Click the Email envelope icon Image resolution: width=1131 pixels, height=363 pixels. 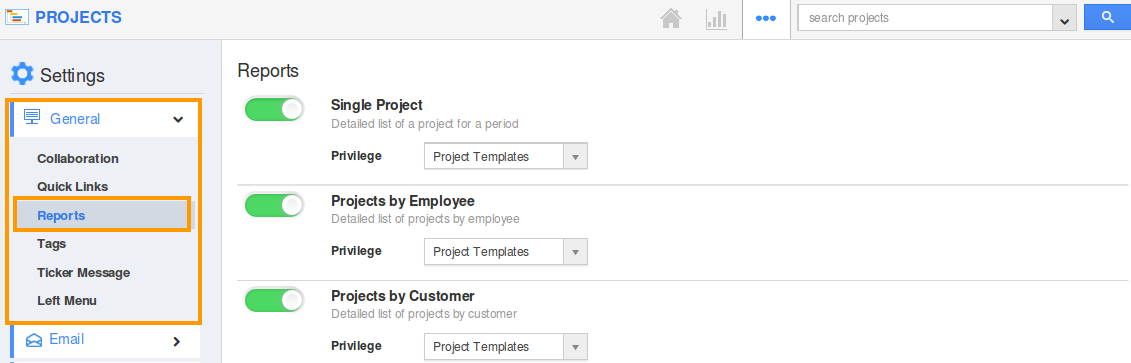point(34,340)
